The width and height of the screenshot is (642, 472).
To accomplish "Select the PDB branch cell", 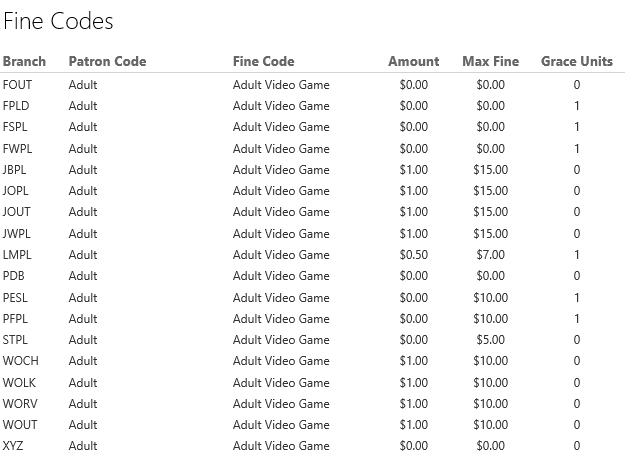I will [15, 276].
